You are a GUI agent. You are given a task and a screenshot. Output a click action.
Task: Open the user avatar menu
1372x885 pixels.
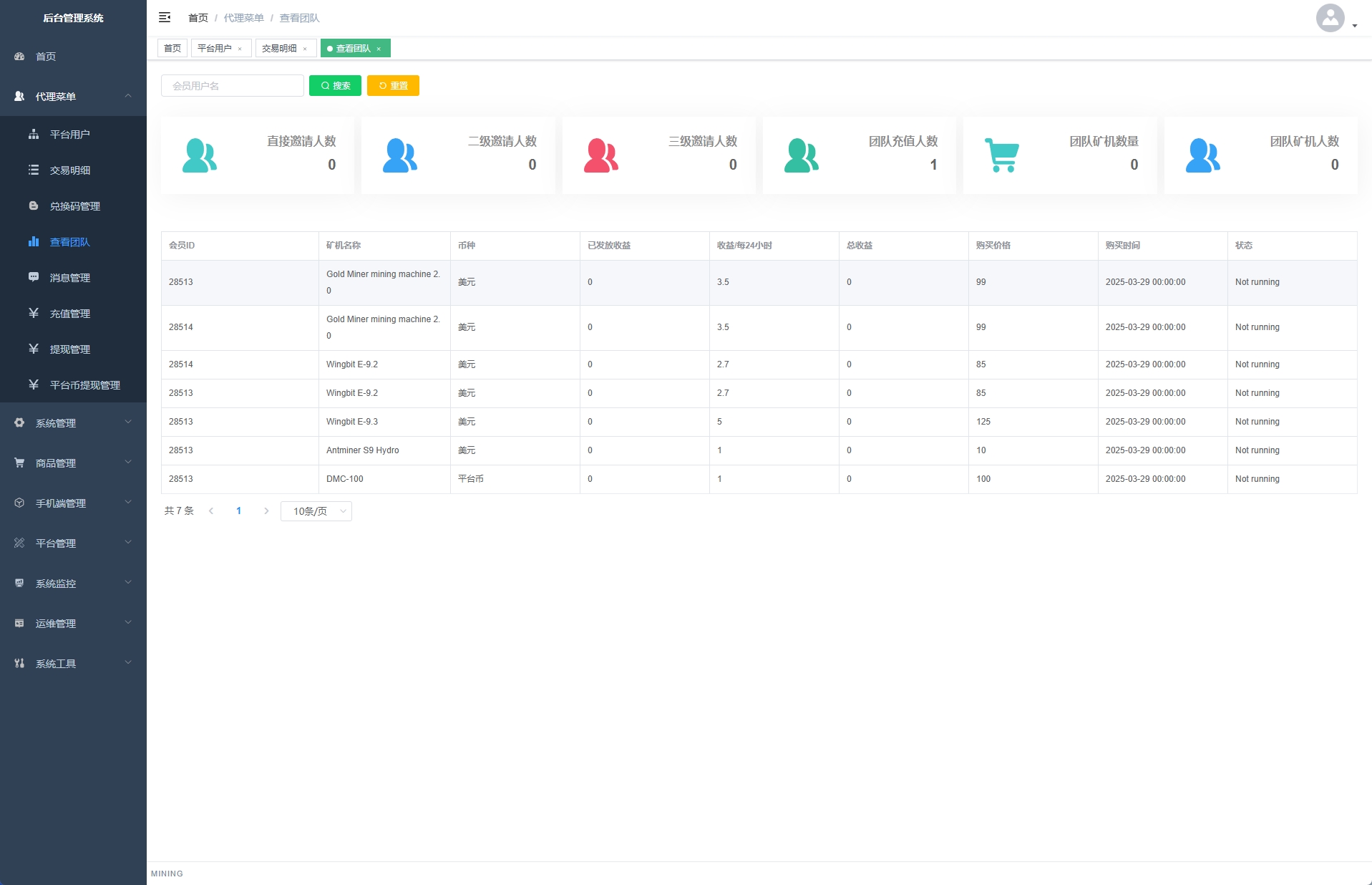tap(1335, 19)
